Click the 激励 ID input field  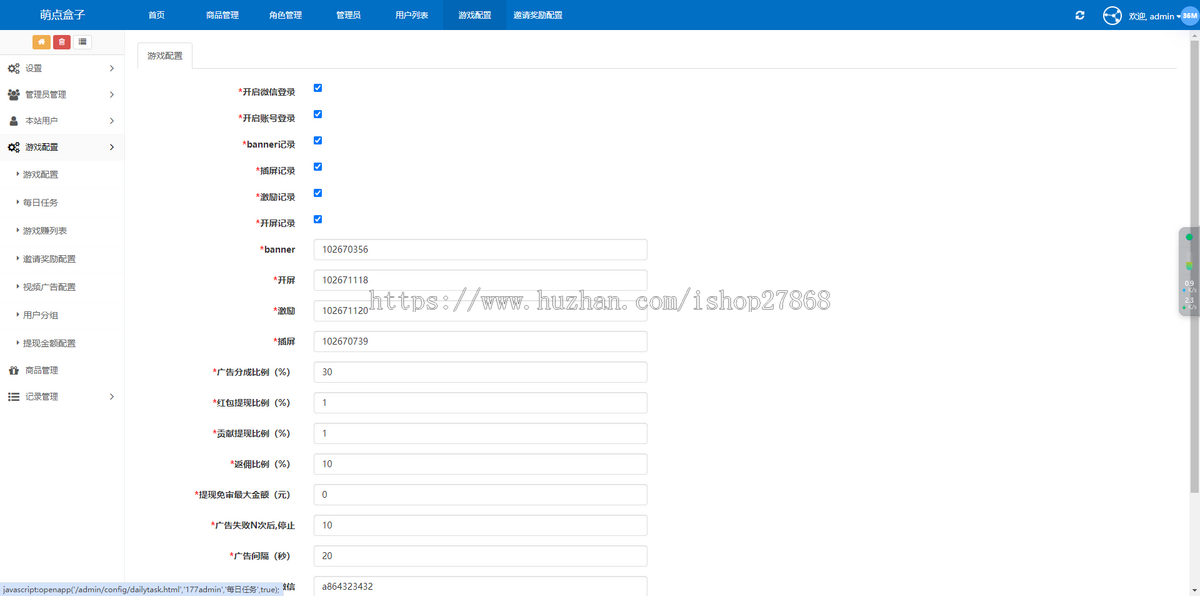(x=480, y=311)
